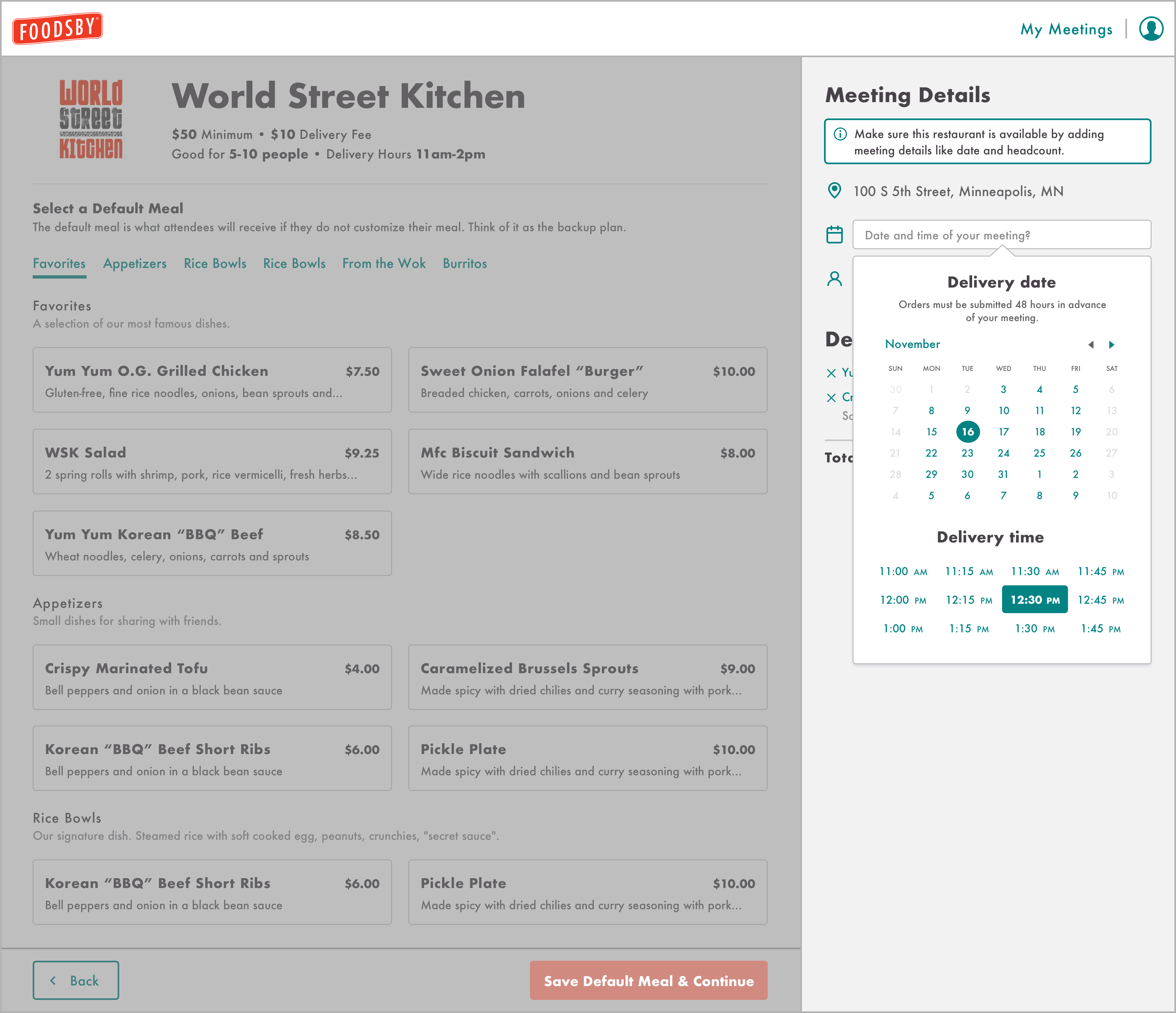1176x1013 pixels.
Task: Select the WSK Salad meal card
Action: click(212, 462)
